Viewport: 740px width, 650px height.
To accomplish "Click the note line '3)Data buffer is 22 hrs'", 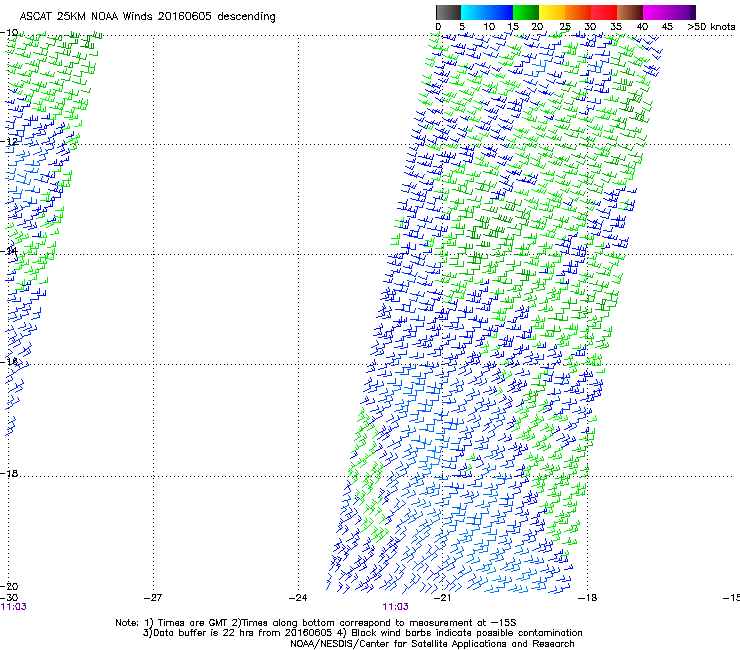I will tap(362, 633).
